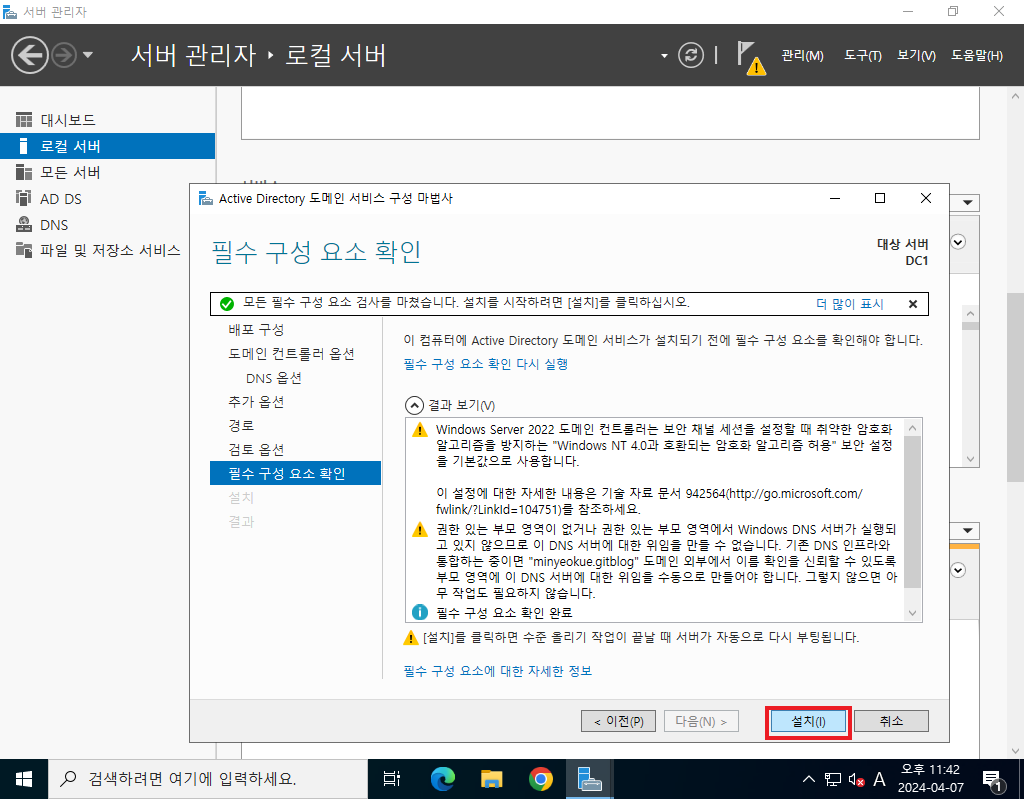Open the navigation history dropdown arrow
The height and width of the screenshot is (799, 1024).
coord(88,55)
